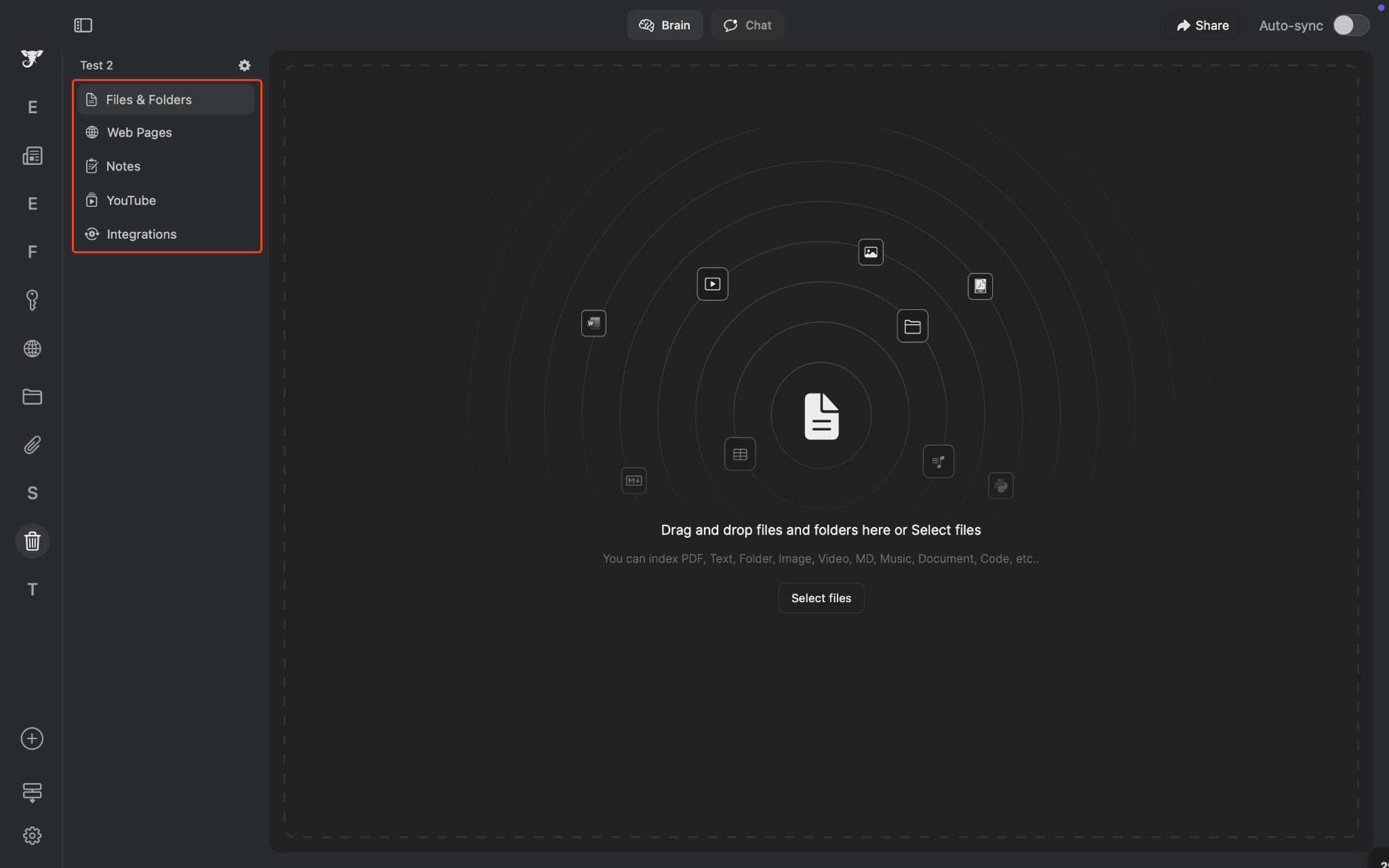Click the key icon in left rail

(32, 300)
